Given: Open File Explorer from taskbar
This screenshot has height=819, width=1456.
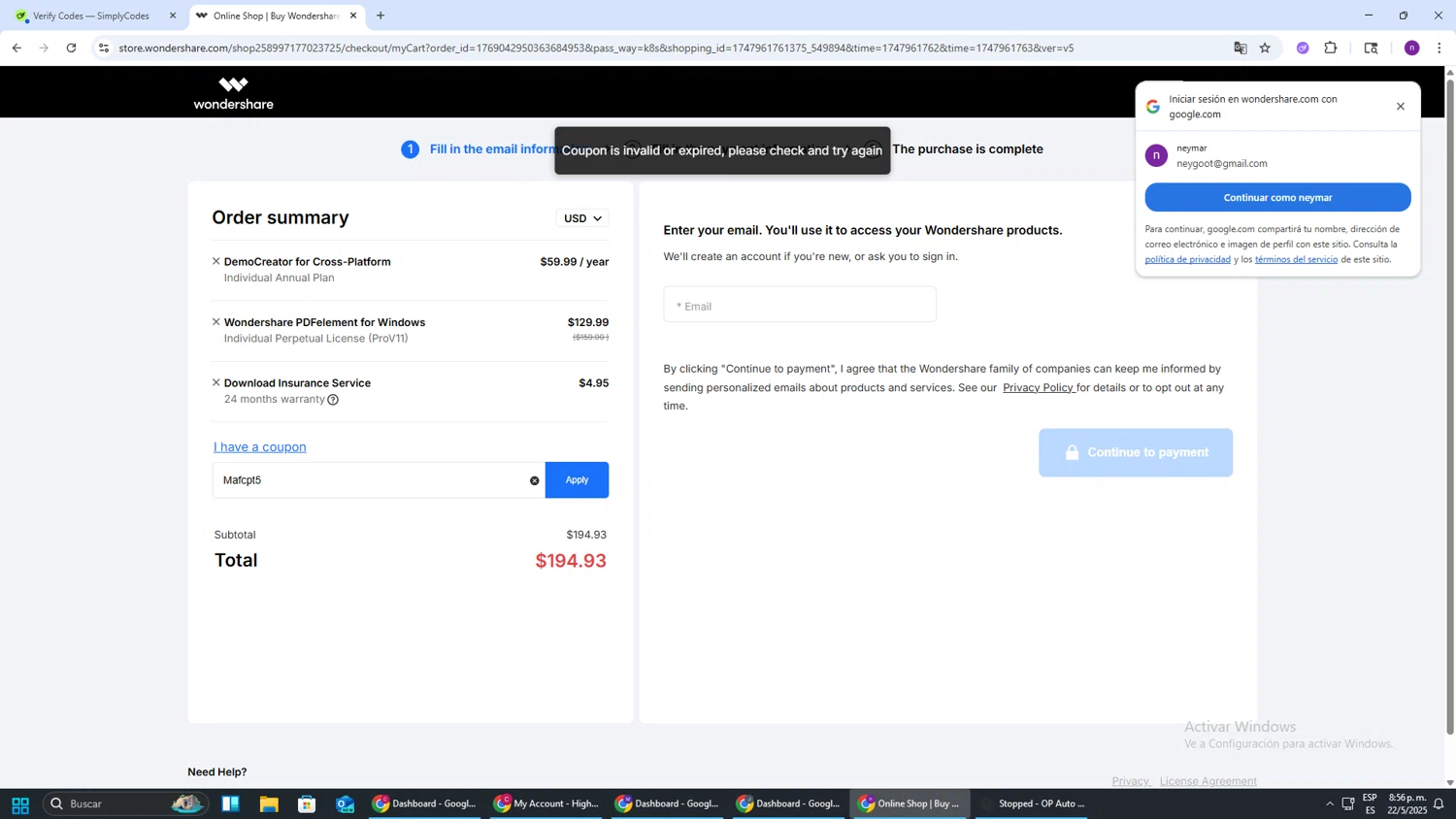Looking at the screenshot, I should (269, 803).
